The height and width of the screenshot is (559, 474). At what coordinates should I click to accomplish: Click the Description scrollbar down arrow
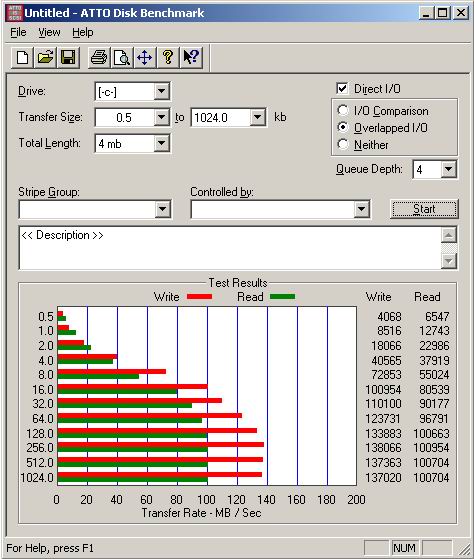click(449, 261)
